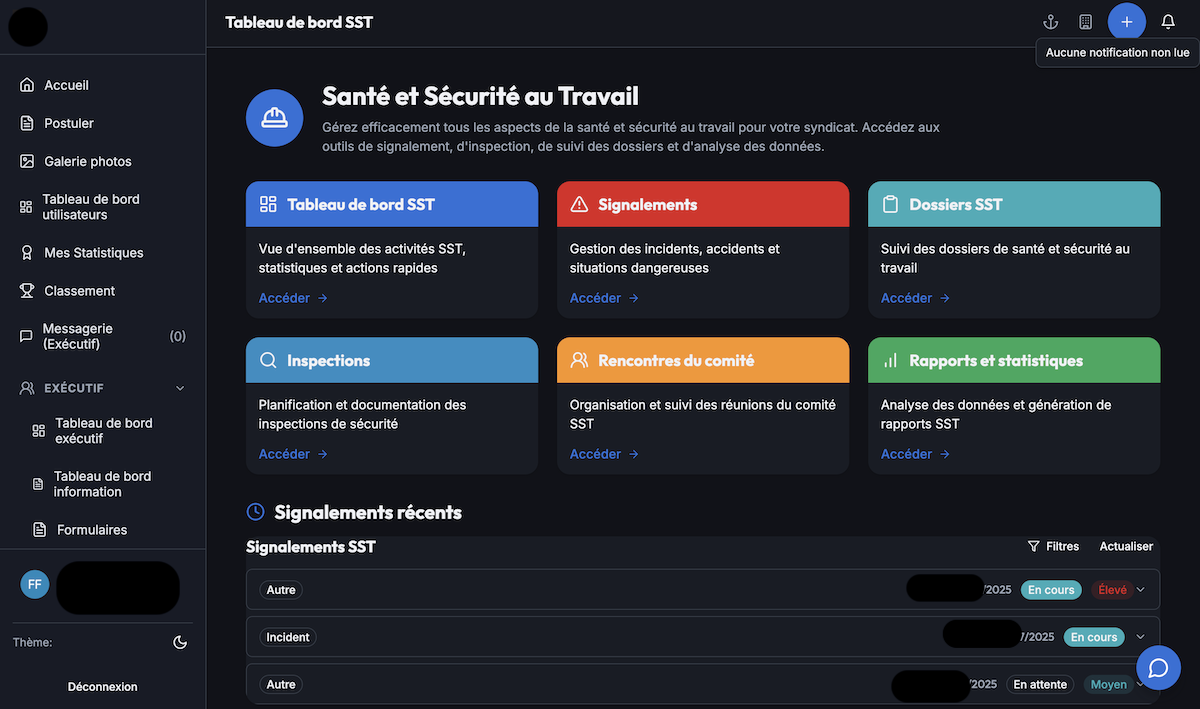Screen dimensions: 1200x709
Task: Click the building icon in top bar
Action: click(1085, 22)
